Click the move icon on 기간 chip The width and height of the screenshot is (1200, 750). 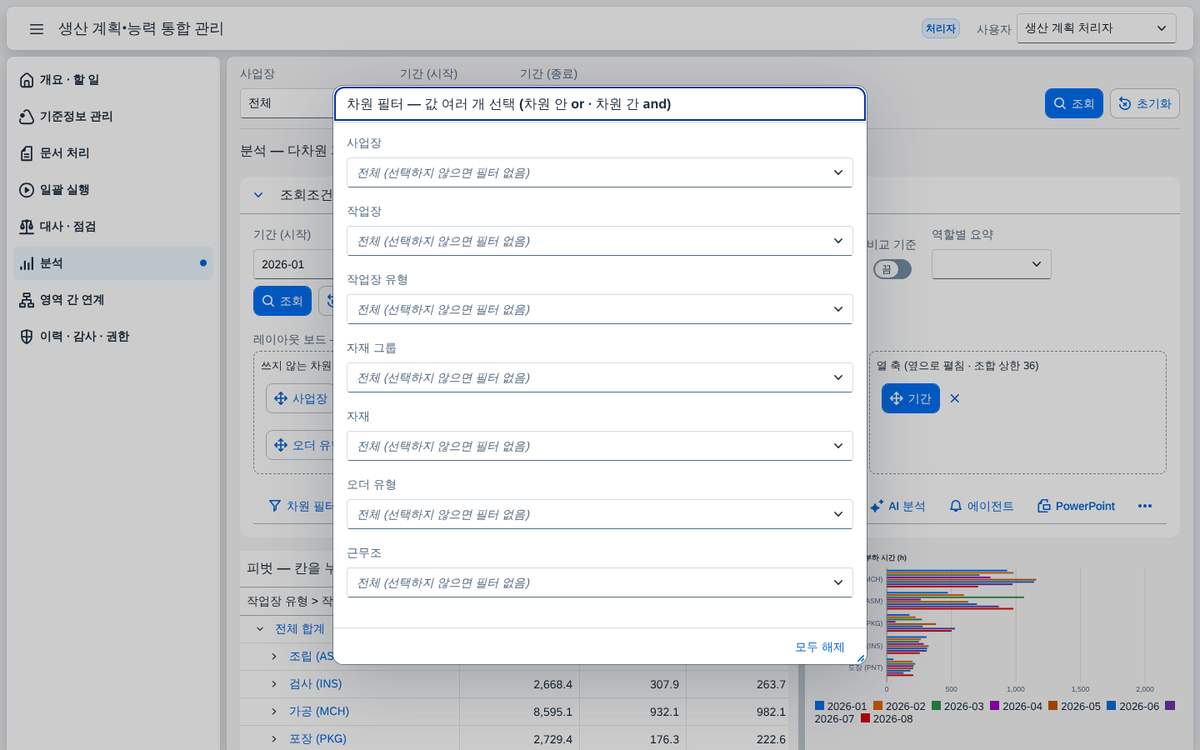tap(896, 398)
